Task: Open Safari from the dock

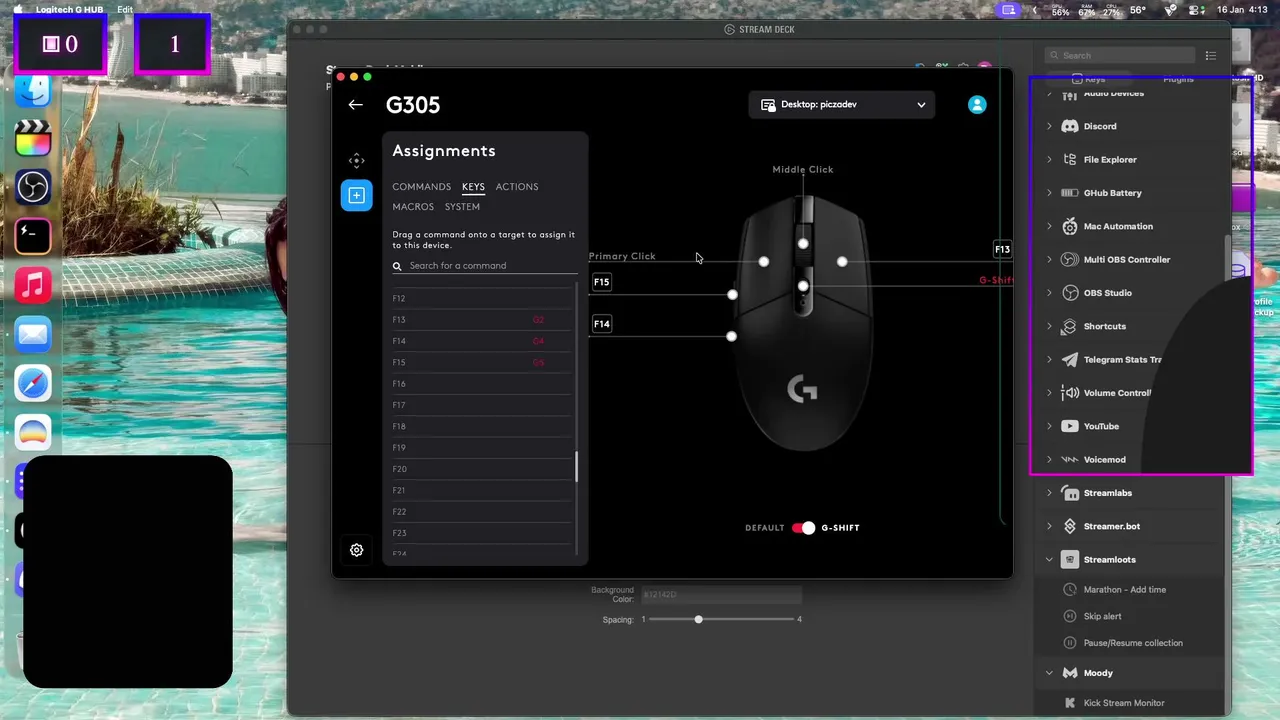Action: click(x=33, y=384)
